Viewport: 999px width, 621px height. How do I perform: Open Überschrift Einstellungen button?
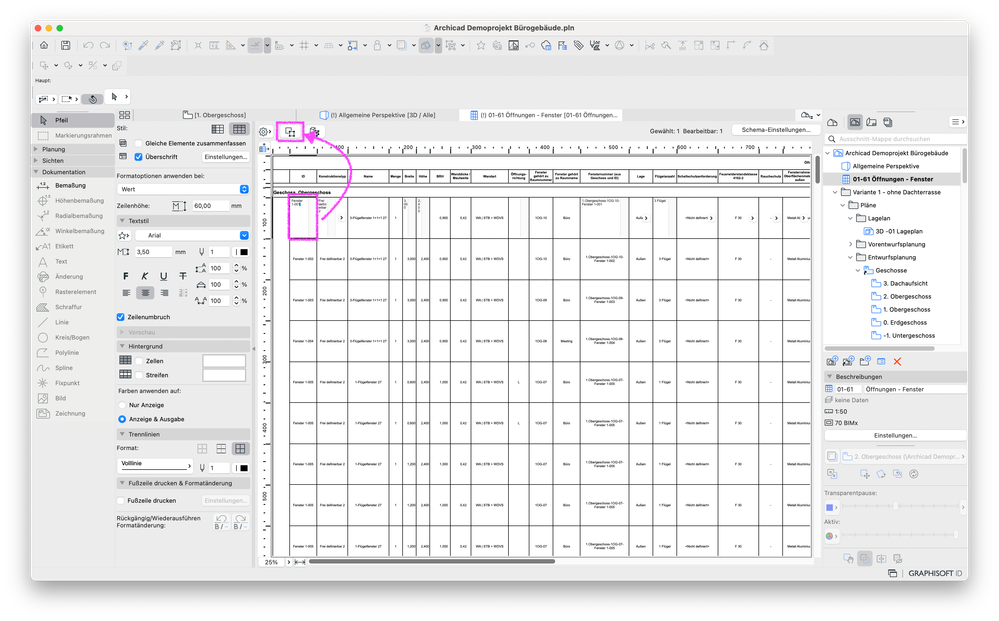coord(226,157)
